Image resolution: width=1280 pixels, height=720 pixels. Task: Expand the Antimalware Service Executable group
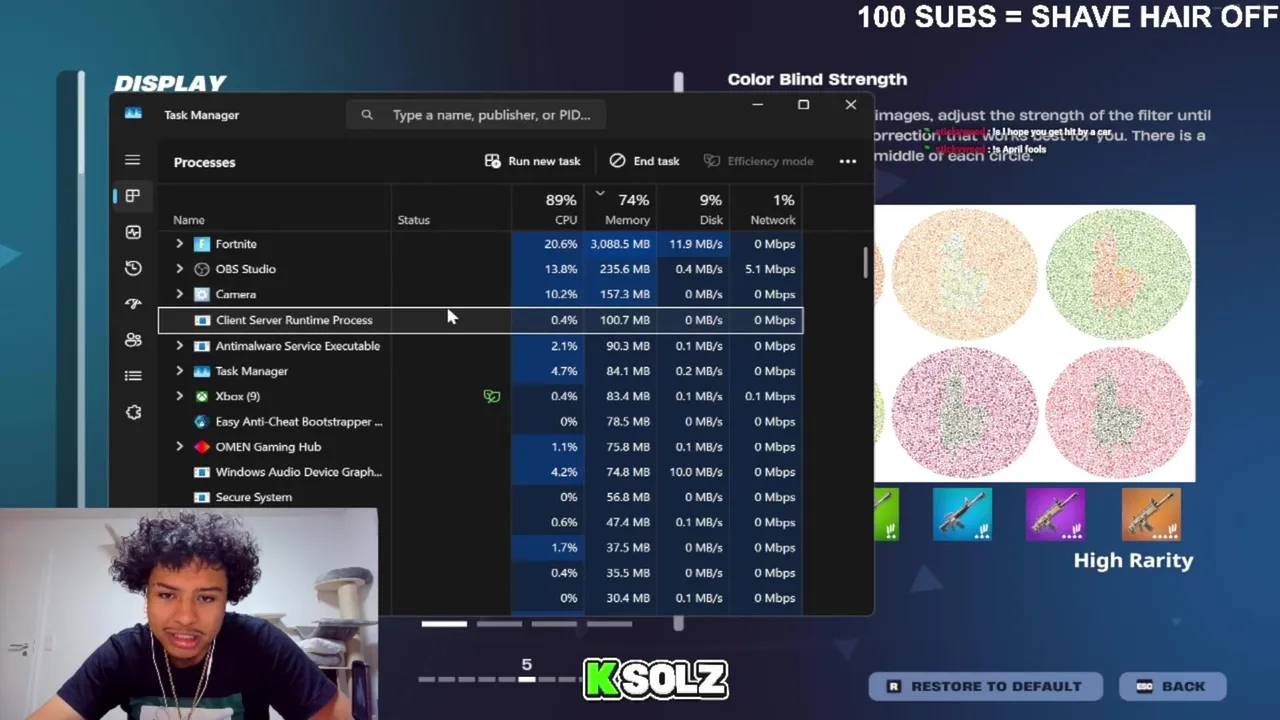point(179,346)
